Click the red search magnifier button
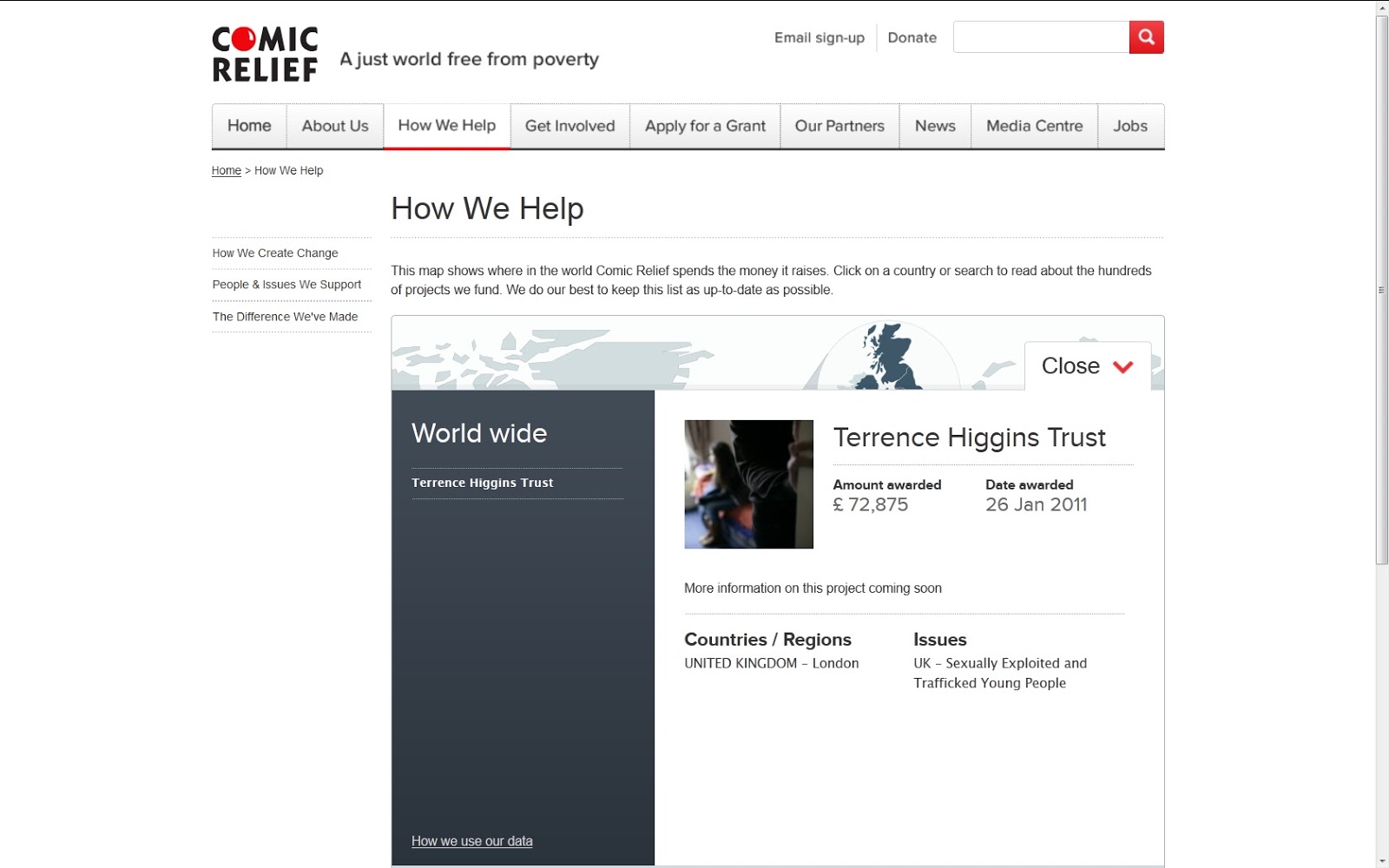The width and height of the screenshot is (1389, 868). [1146, 37]
